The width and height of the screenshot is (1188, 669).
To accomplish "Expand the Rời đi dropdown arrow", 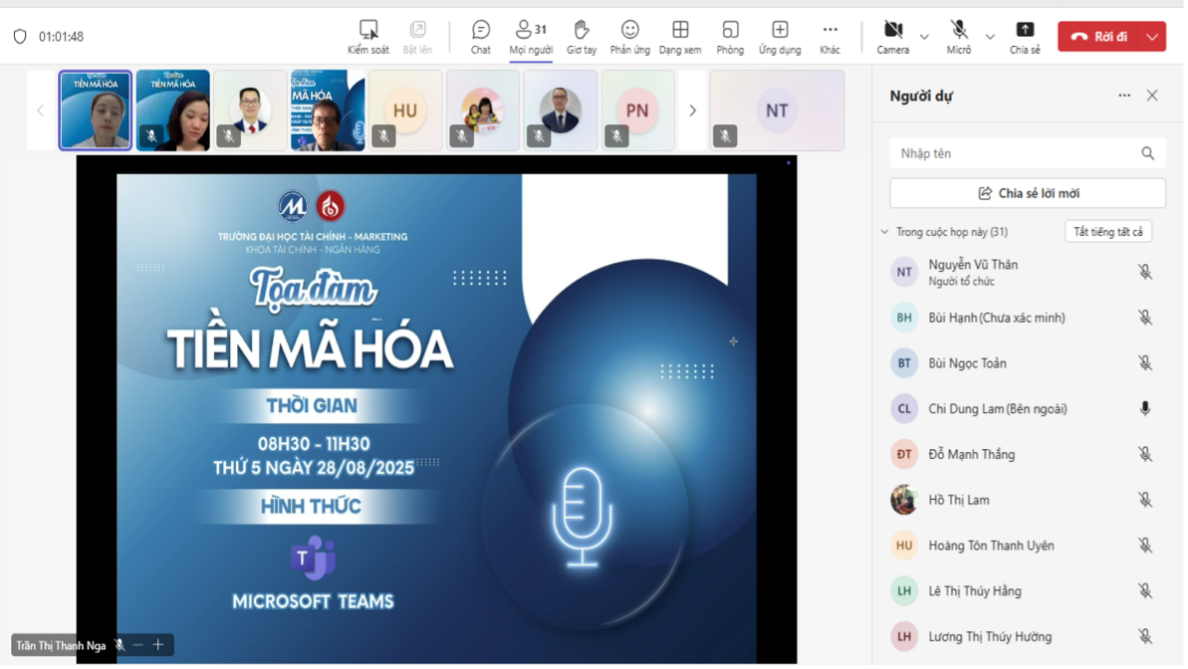I will (x=1153, y=37).
